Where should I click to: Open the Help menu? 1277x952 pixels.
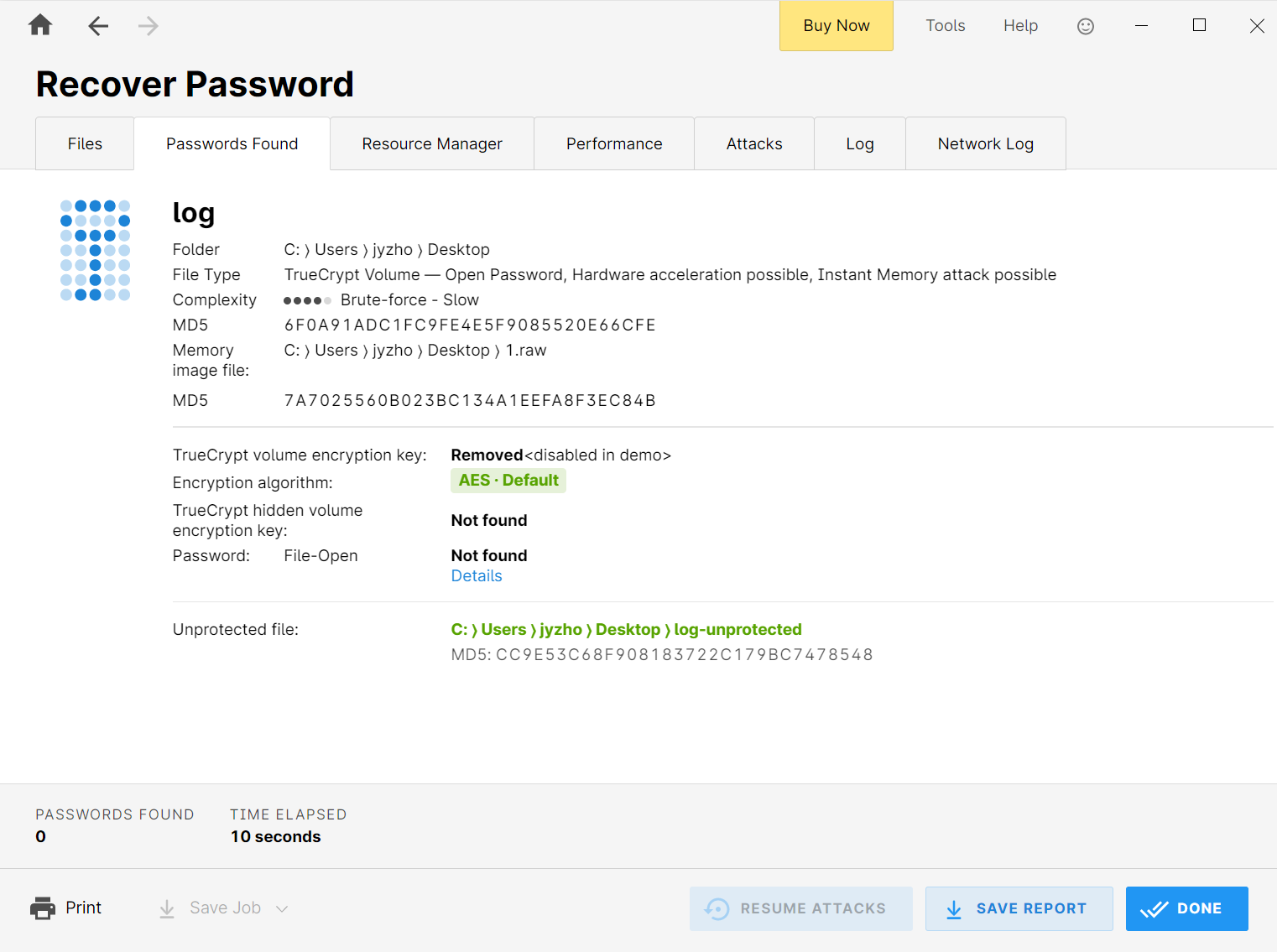click(1020, 26)
